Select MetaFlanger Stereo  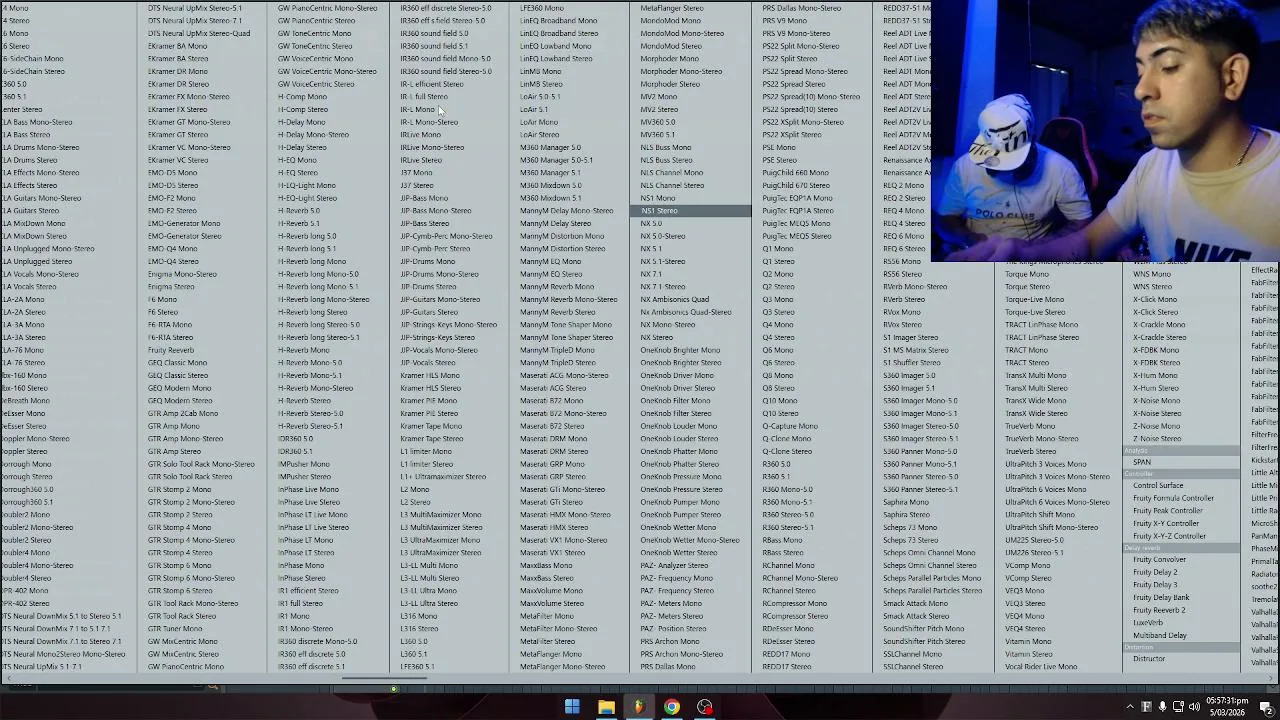(x=672, y=8)
